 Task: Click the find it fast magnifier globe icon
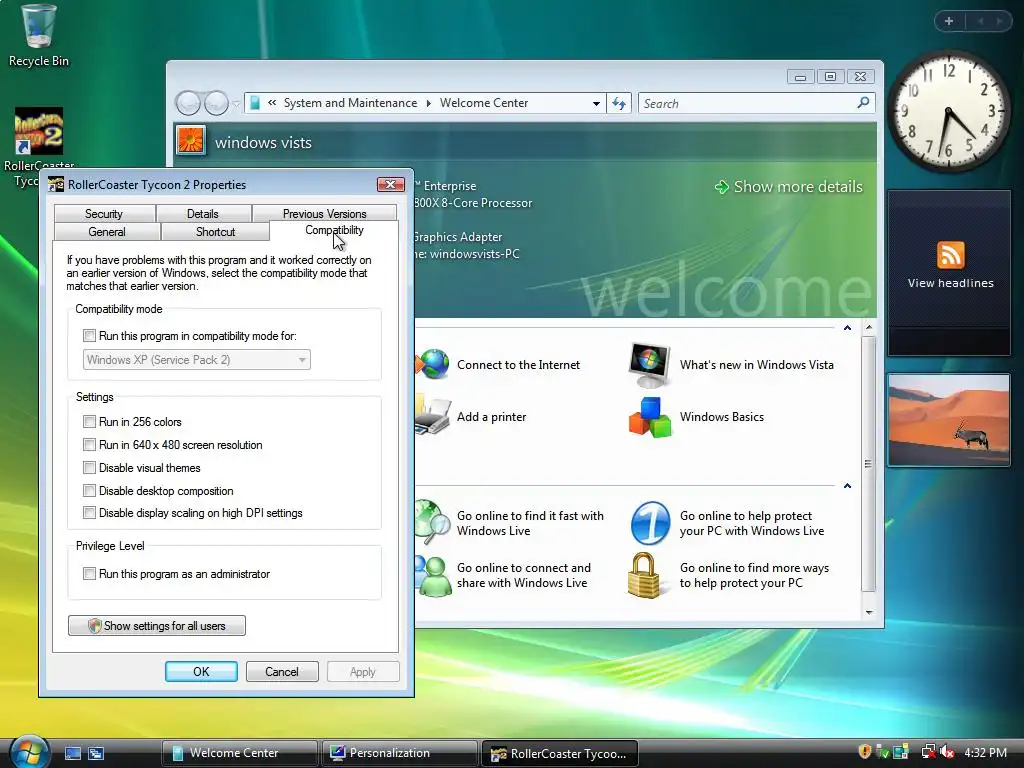432,522
